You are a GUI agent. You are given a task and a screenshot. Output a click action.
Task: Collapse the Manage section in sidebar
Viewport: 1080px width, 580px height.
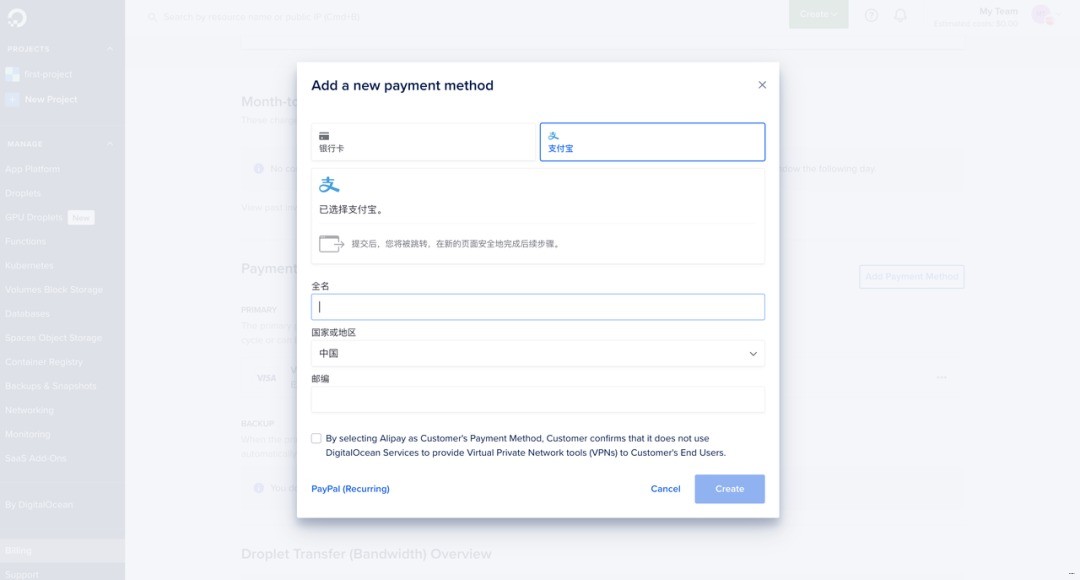point(109,144)
